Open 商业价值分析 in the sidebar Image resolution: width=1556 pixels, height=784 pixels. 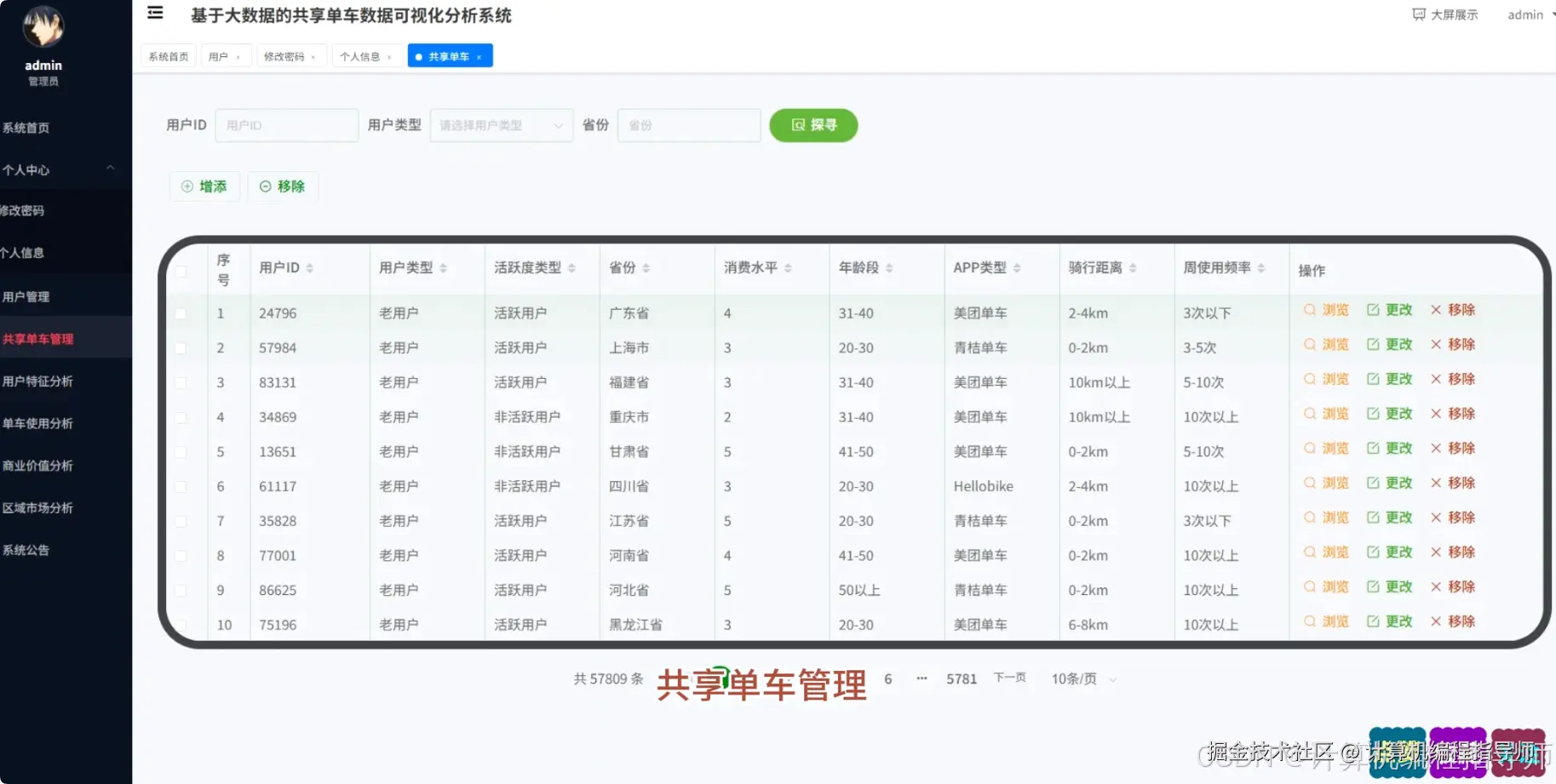(66, 465)
